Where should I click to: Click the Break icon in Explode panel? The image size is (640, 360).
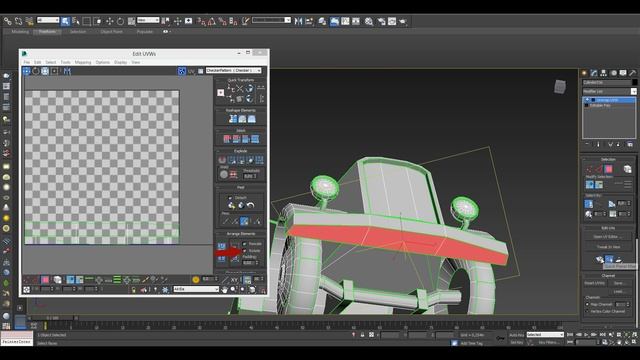pos(222,160)
